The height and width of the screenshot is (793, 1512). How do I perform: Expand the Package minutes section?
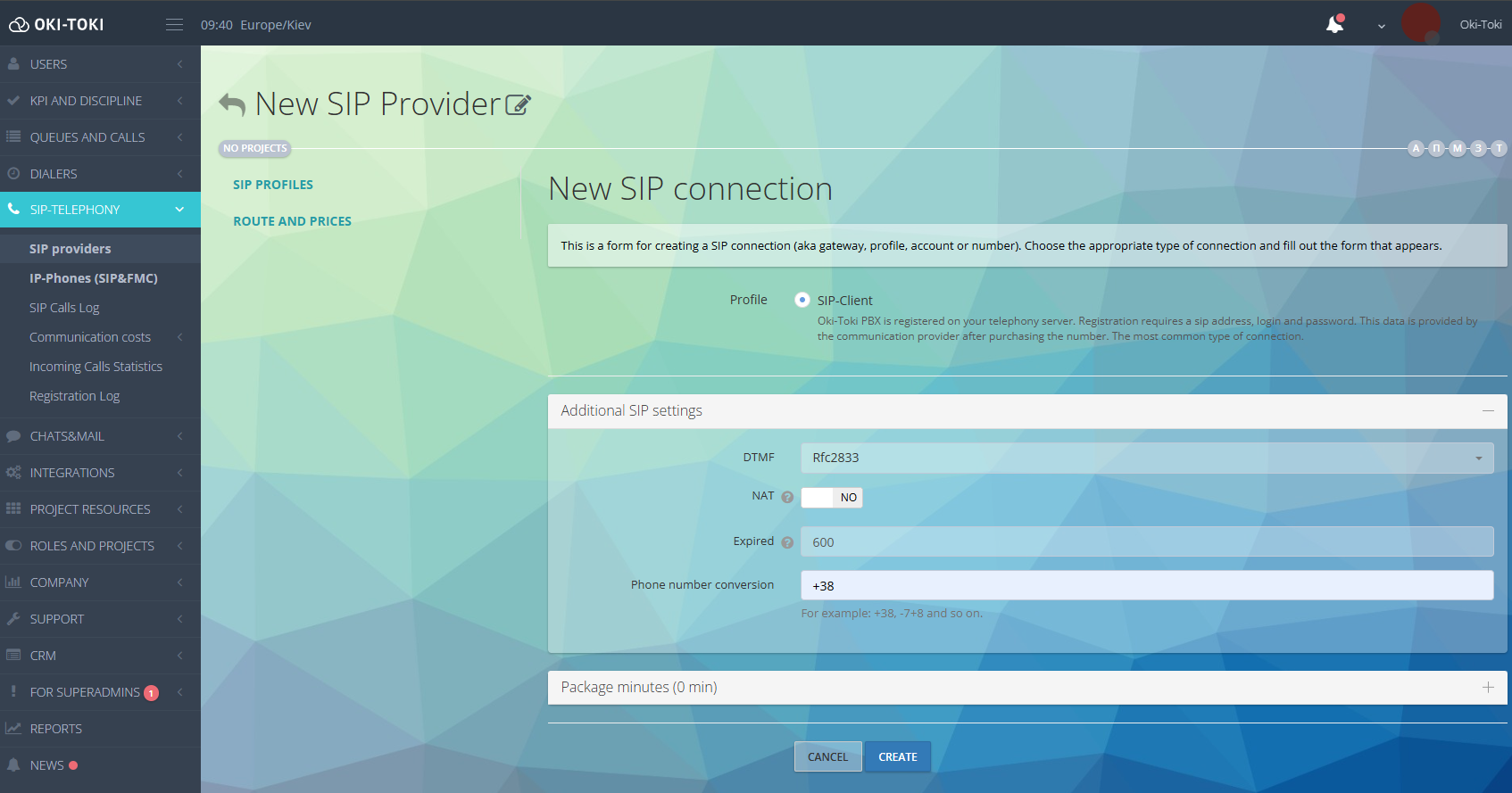(1487, 687)
